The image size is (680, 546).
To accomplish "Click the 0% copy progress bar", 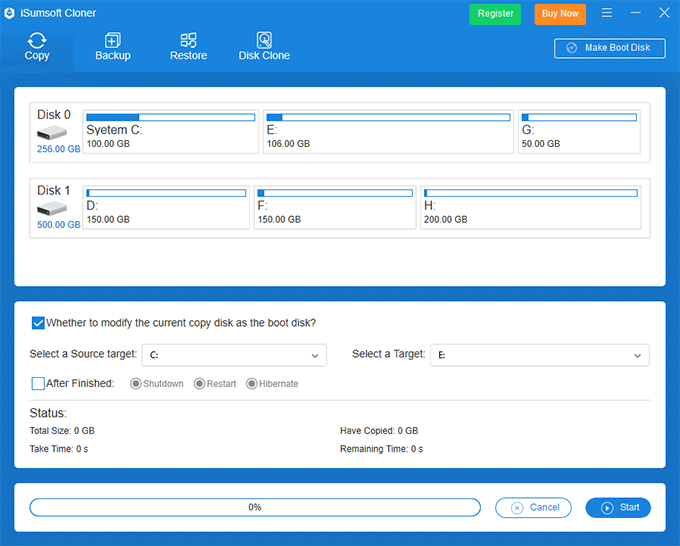I will (x=255, y=507).
